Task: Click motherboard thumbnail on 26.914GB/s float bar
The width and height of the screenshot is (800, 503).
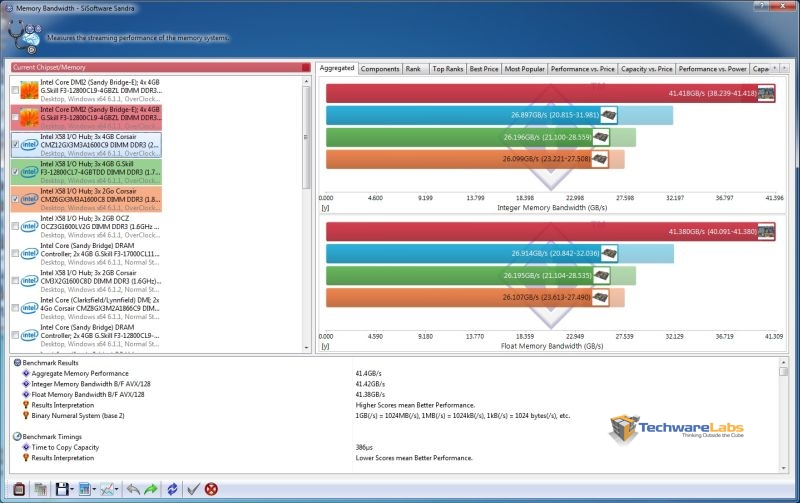Action: click(609, 253)
